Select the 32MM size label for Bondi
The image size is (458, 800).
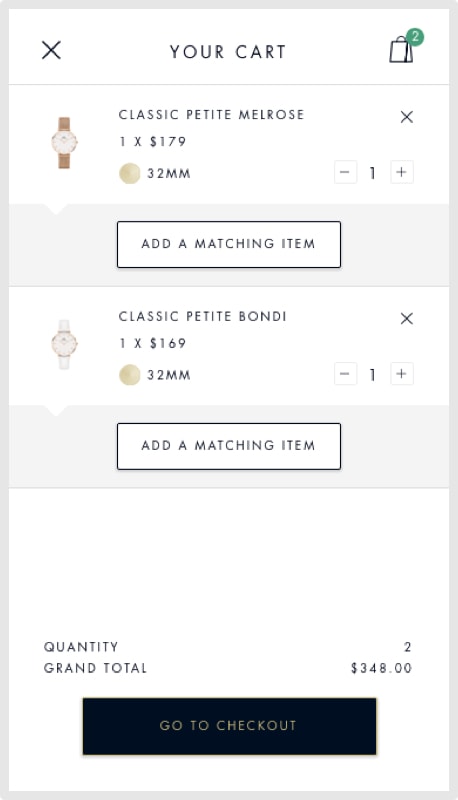tap(169, 375)
